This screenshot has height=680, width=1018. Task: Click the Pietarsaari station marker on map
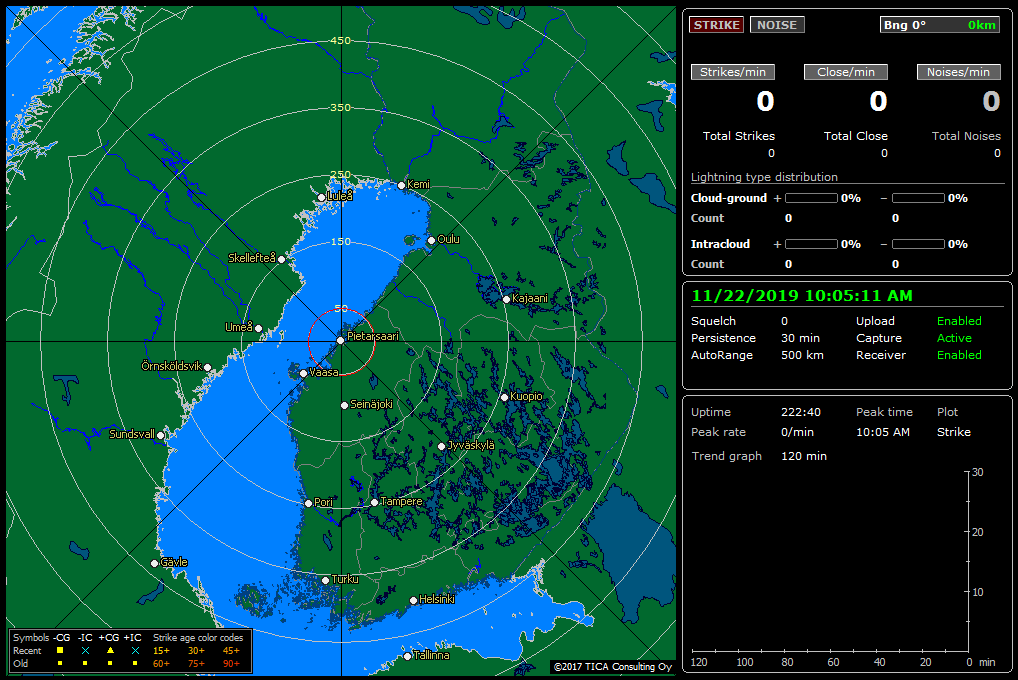[x=341, y=340]
